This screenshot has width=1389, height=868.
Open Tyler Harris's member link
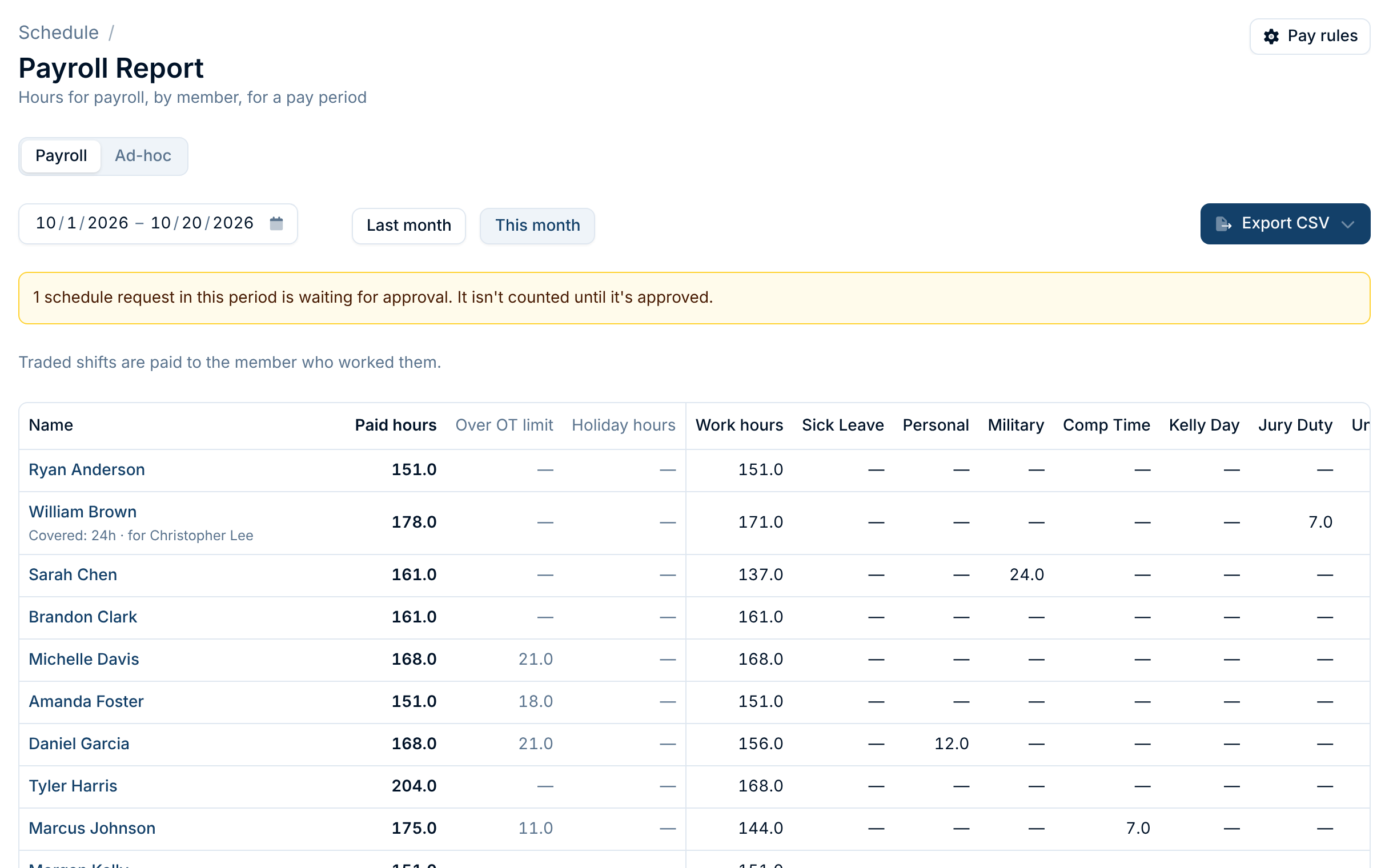click(73, 786)
